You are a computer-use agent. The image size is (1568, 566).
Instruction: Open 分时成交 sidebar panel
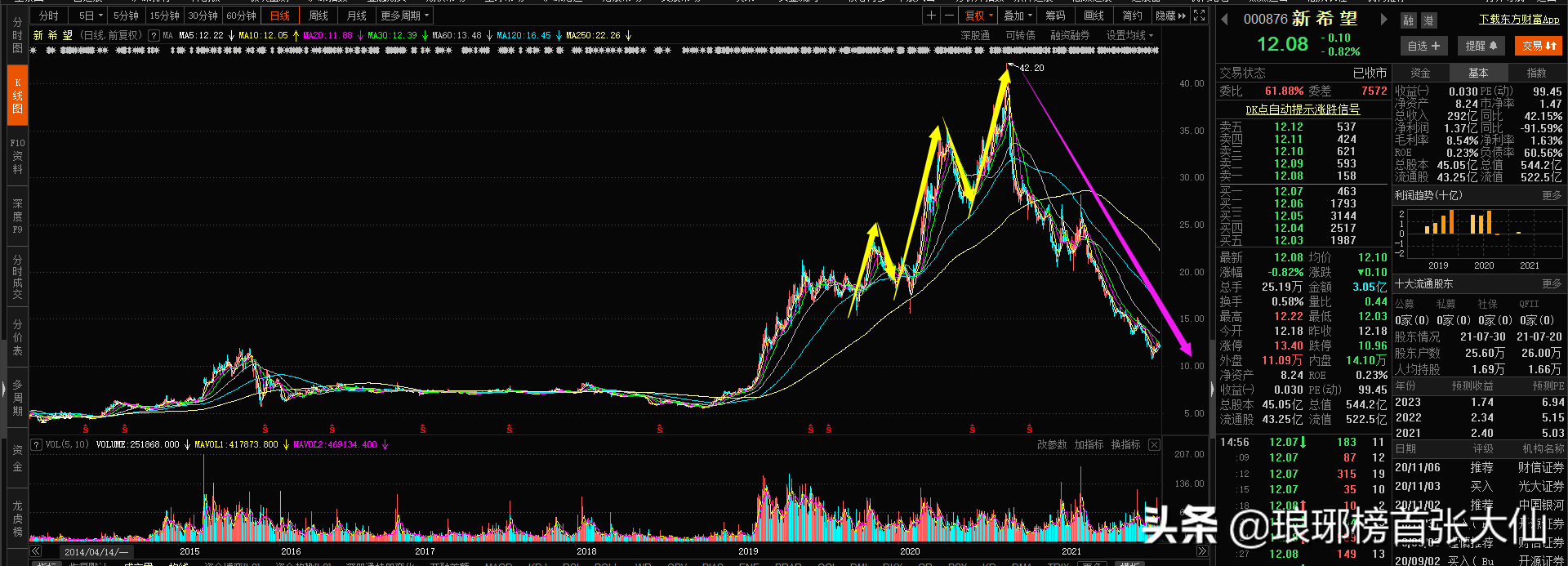(17, 277)
